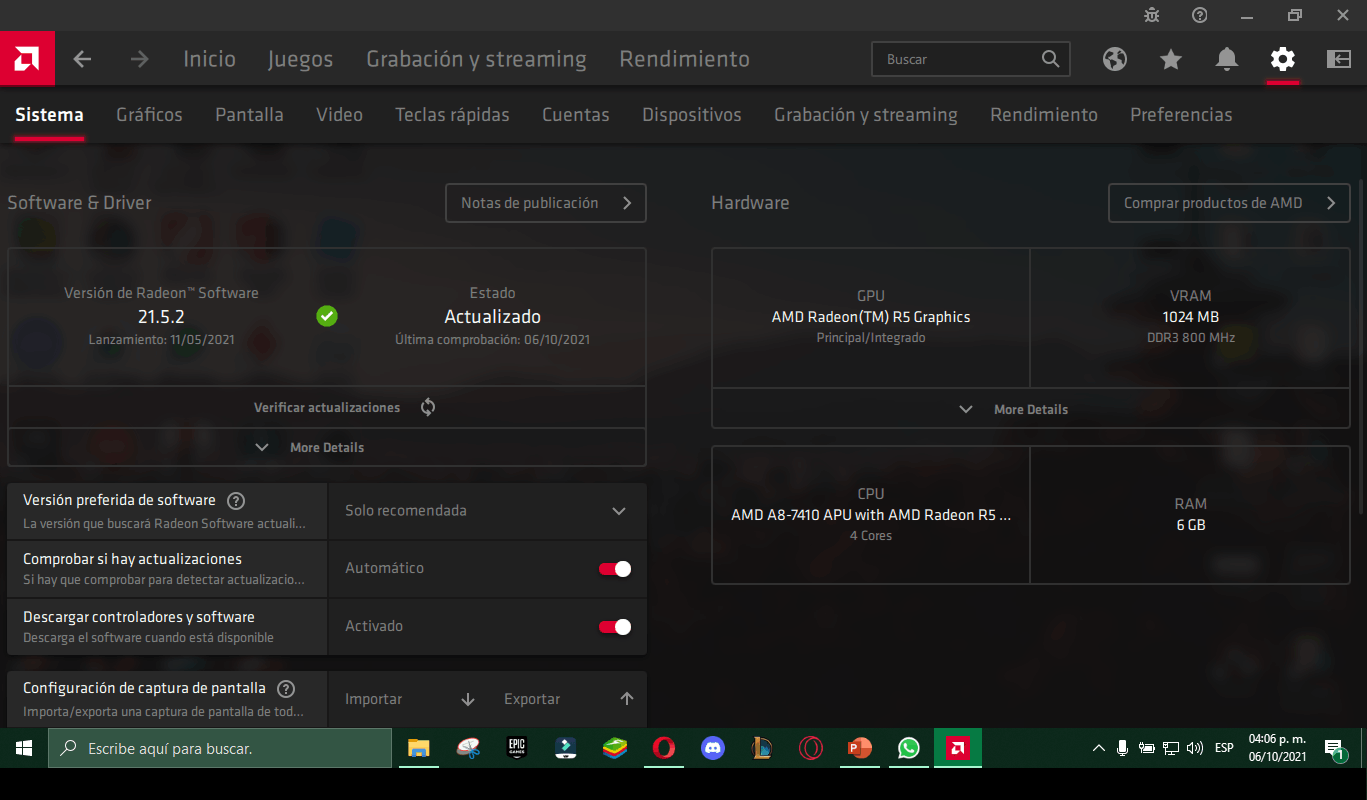Click Notas de publicación button
Screen dimensions: 1367x800
(x=546, y=203)
